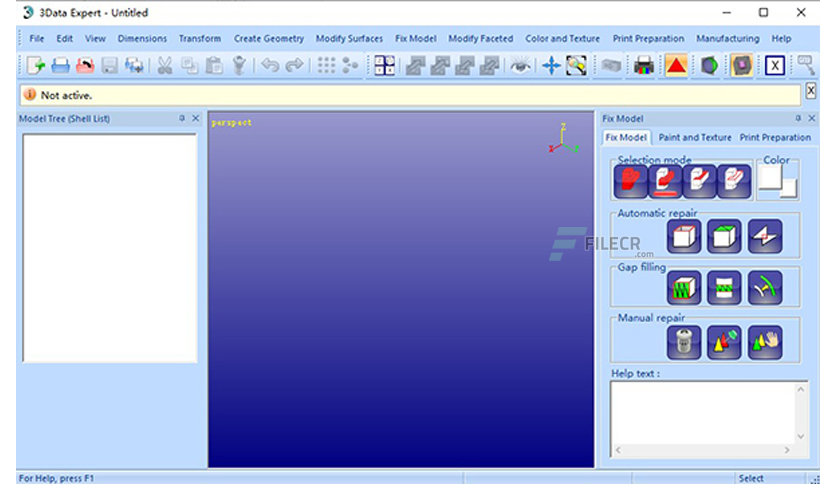Switch to the Paint and Texture tab
Screen dimensions: 836x484
click(x=695, y=138)
